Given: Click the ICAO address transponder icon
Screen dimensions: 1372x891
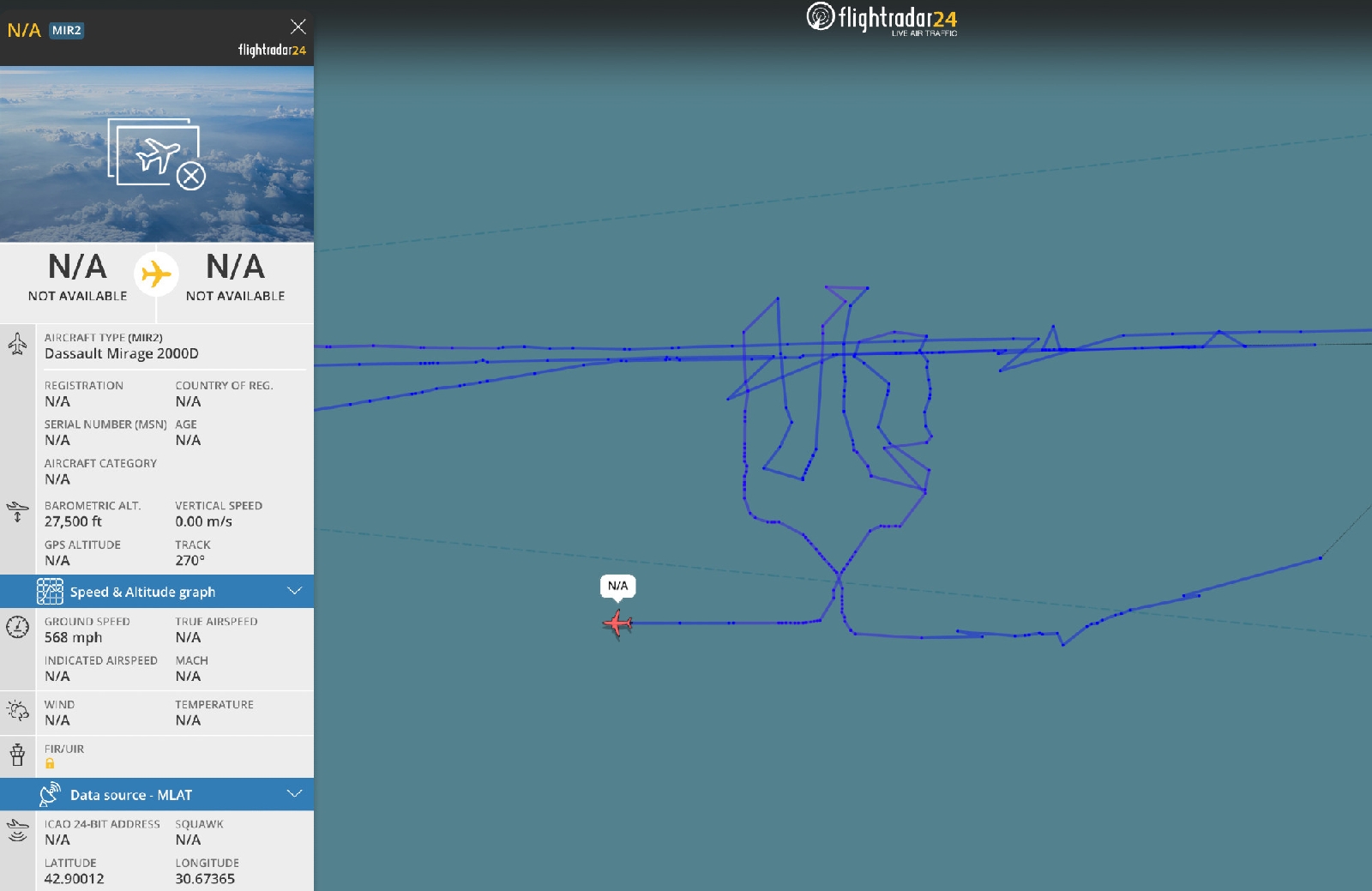Looking at the screenshot, I should click(x=17, y=831).
